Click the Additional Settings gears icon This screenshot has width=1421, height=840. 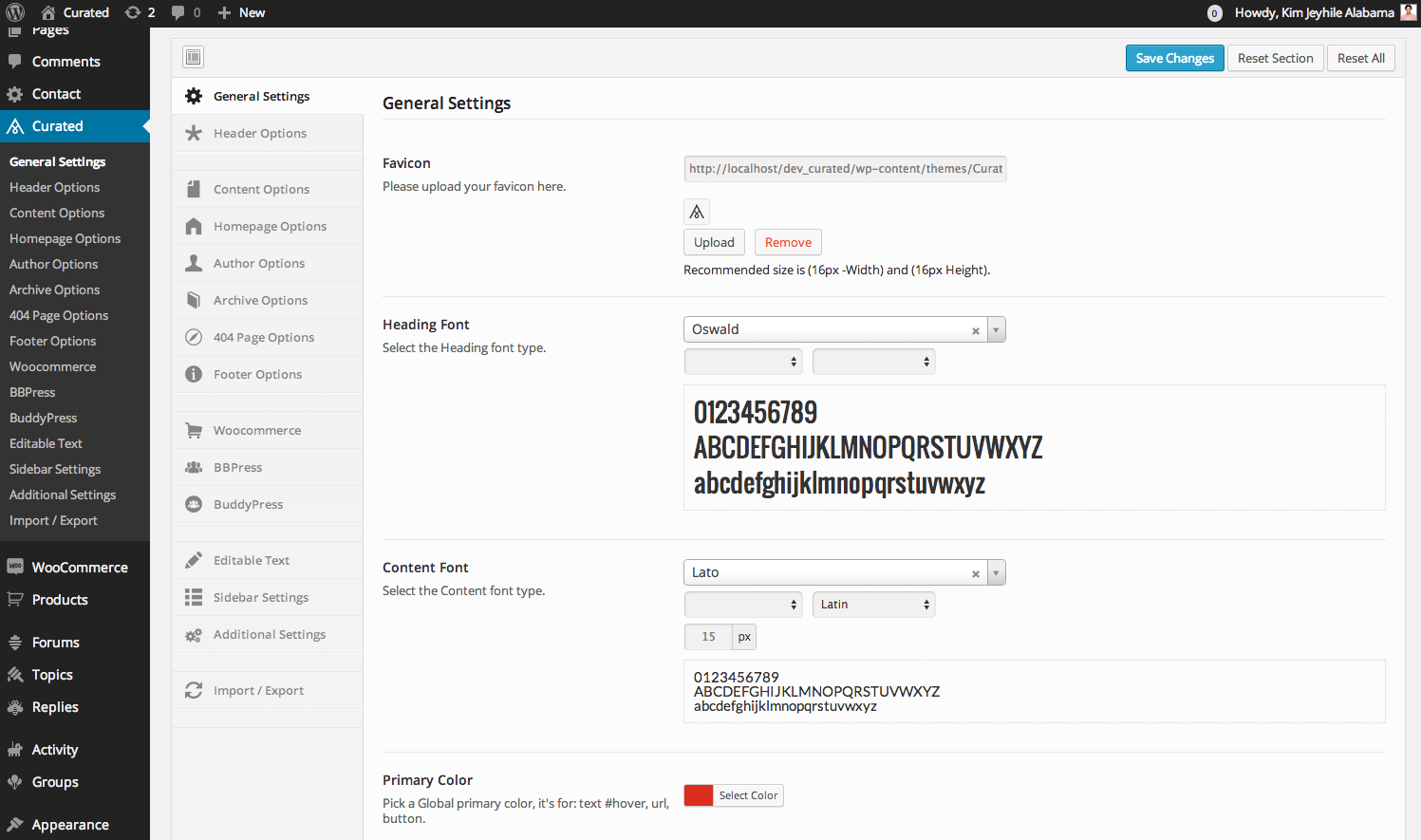(x=194, y=635)
